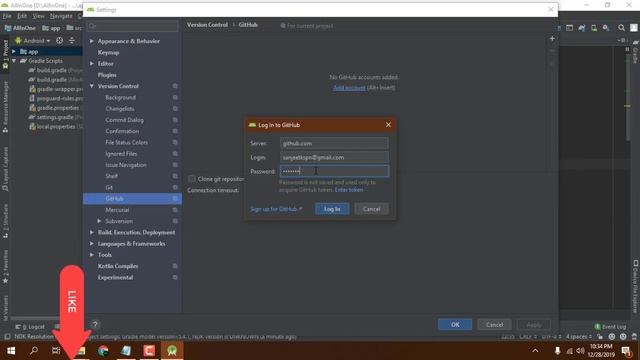Open Android Studio taskbar icon

point(172,351)
